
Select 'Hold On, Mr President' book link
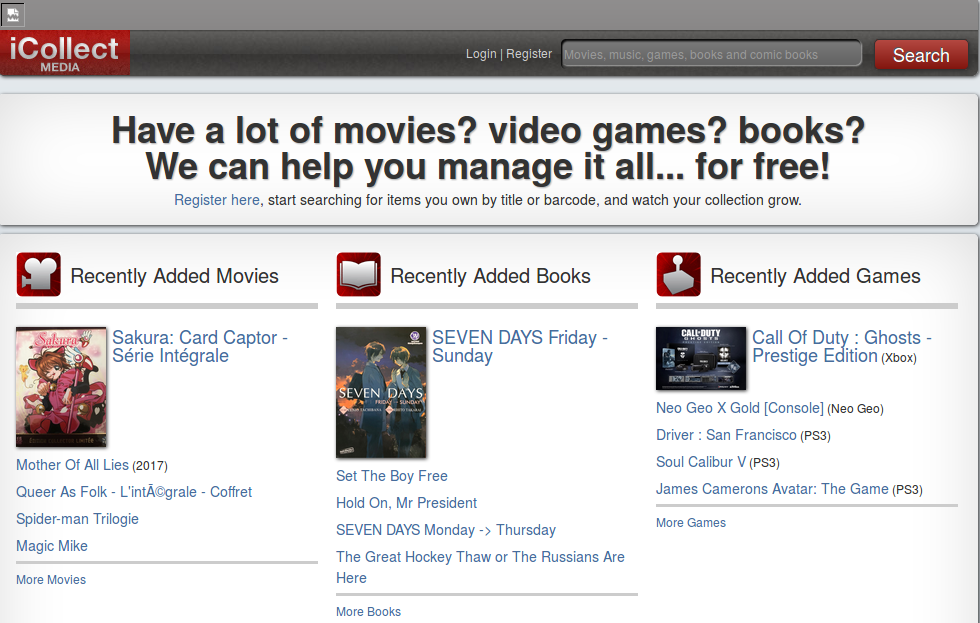pos(406,502)
